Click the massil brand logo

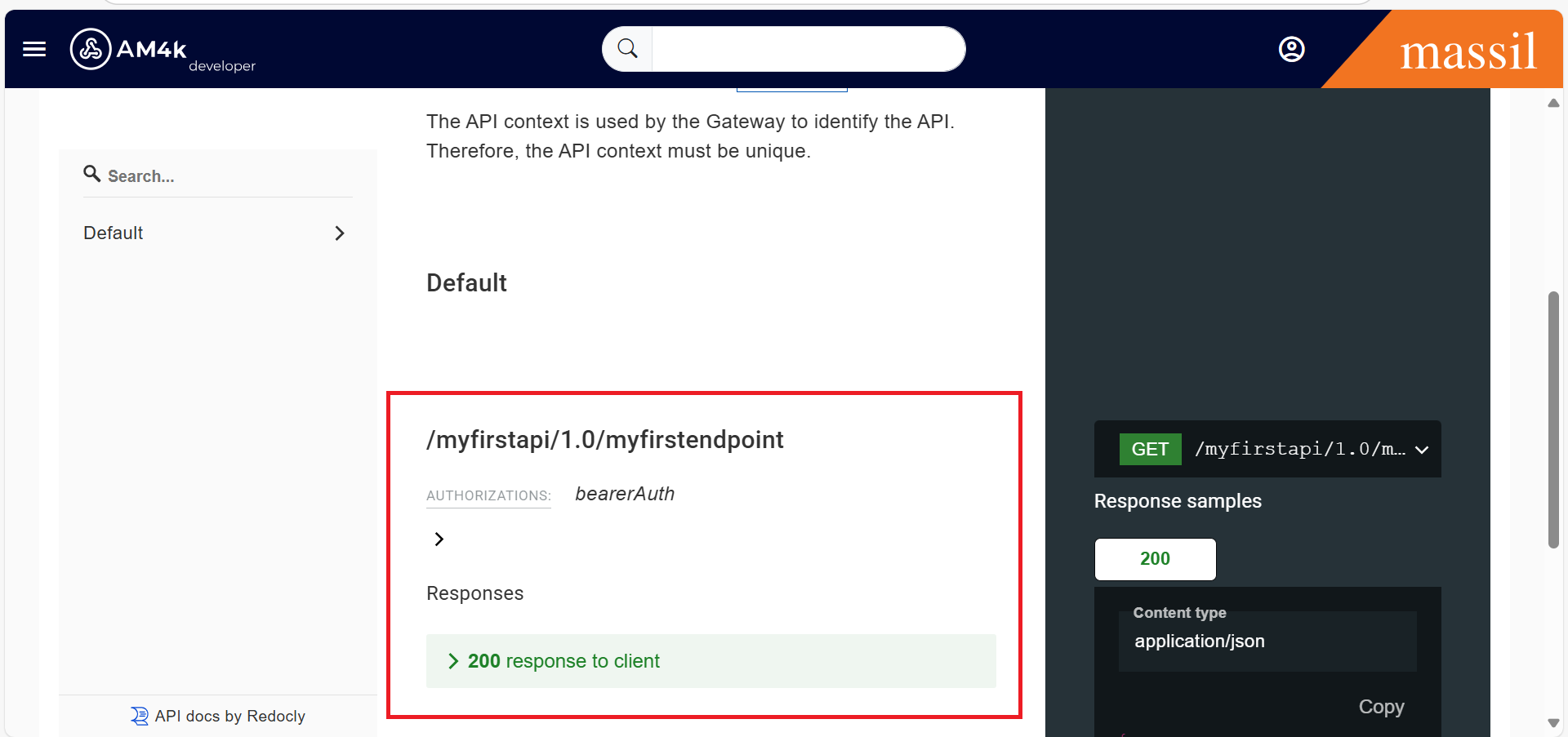coord(1468,51)
